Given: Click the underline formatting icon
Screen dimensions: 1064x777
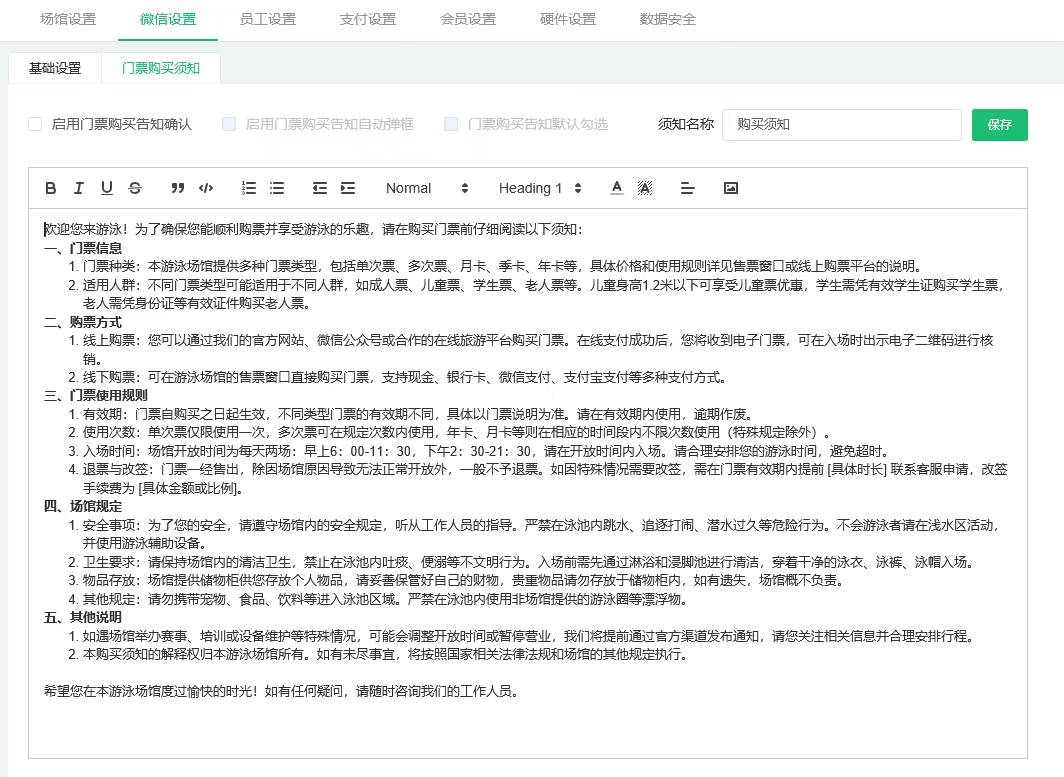Looking at the screenshot, I should [107, 188].
